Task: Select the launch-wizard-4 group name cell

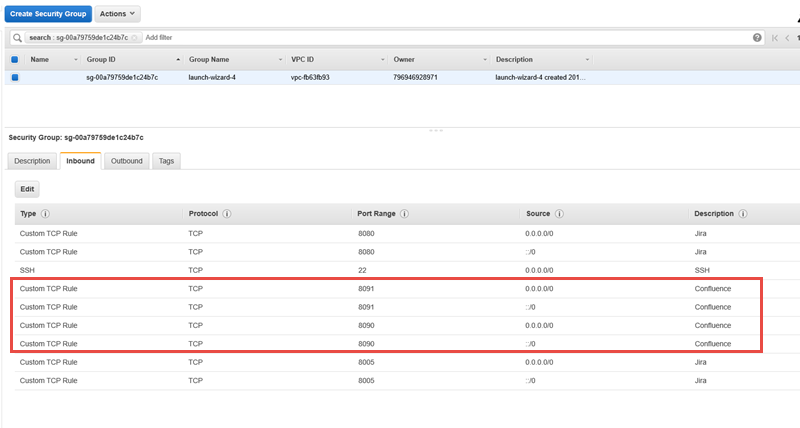Action: pos(212,78)
